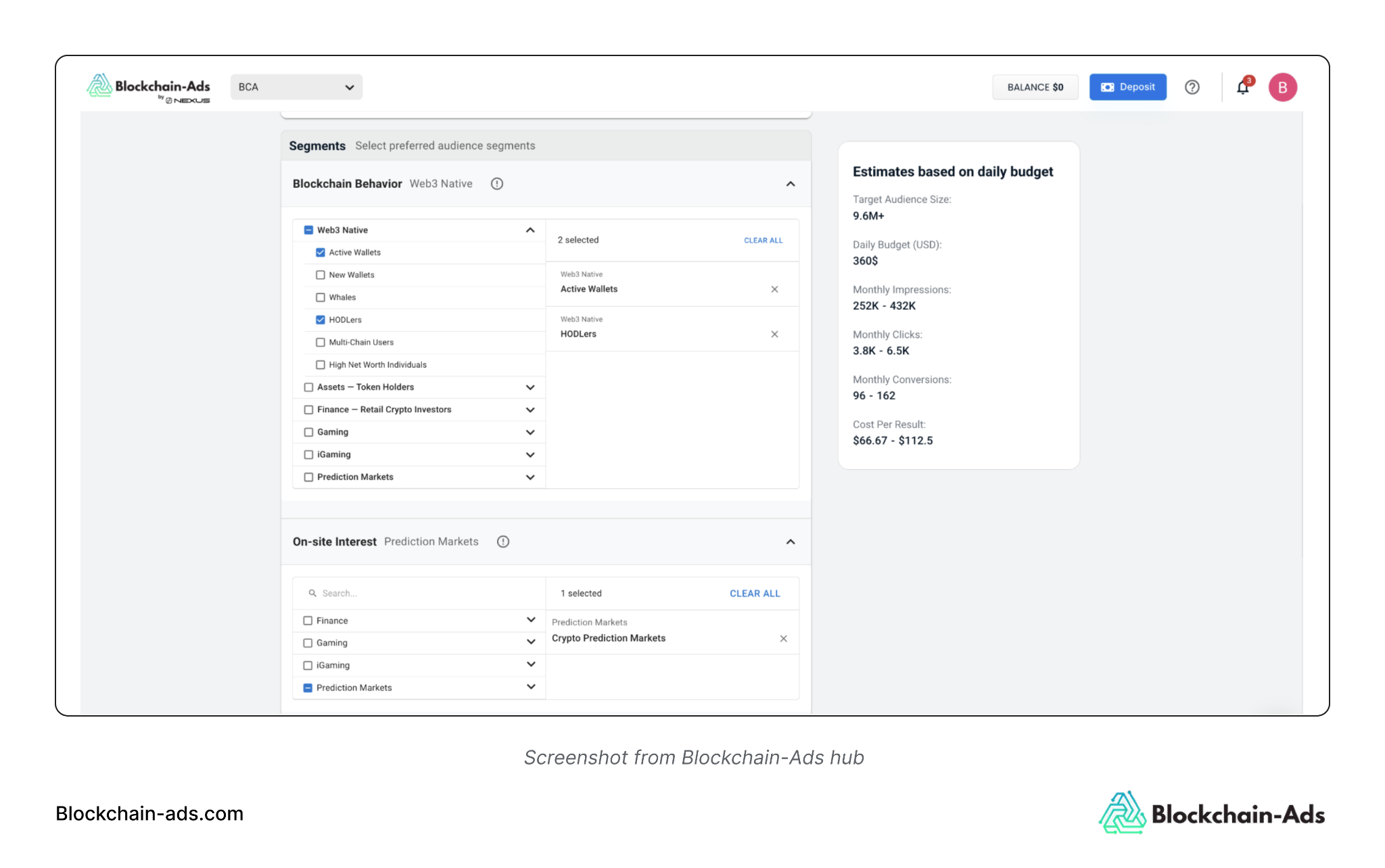
Task: Clear all On-site Interest selections
Action: 755,594
